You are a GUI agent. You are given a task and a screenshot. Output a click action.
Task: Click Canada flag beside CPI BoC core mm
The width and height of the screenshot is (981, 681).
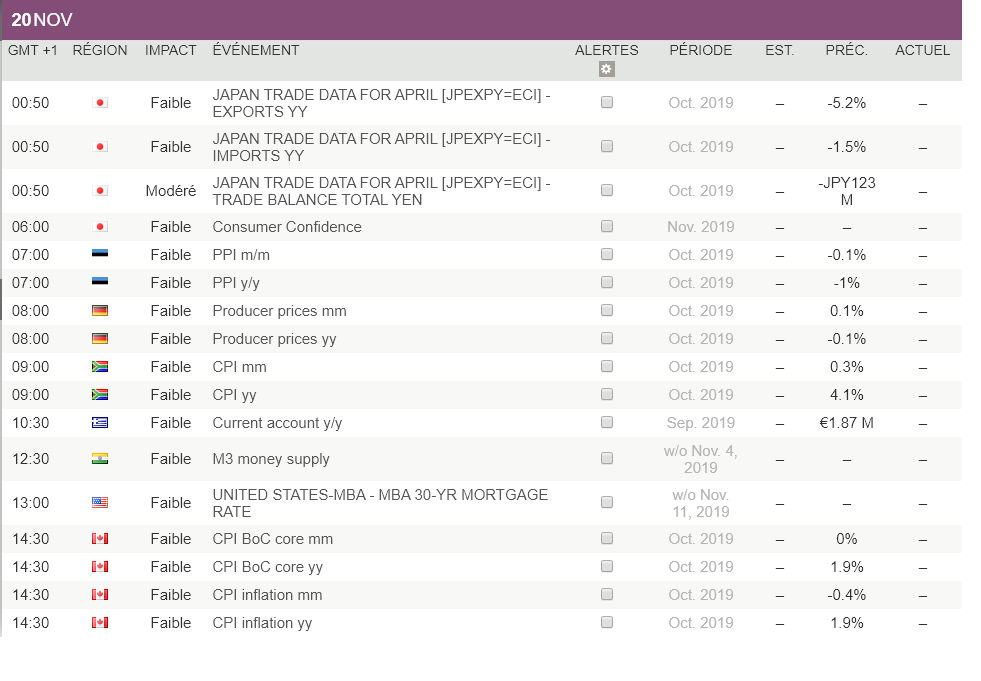[100, 539]
